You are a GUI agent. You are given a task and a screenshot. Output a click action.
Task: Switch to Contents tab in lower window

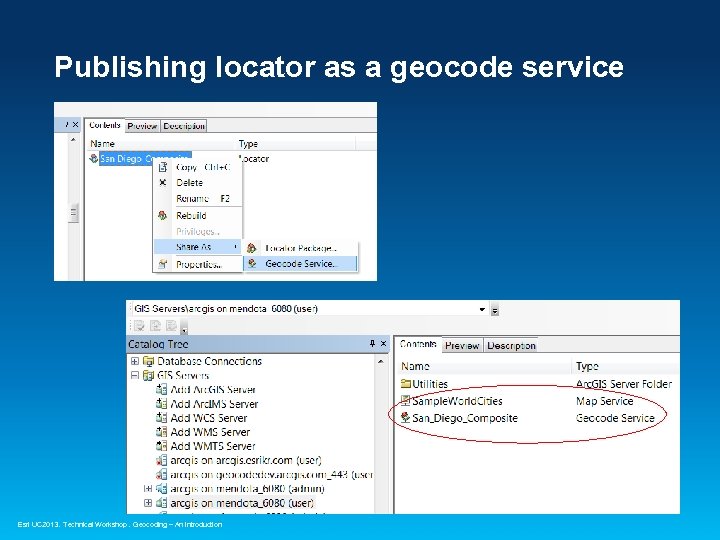(417, 344)
